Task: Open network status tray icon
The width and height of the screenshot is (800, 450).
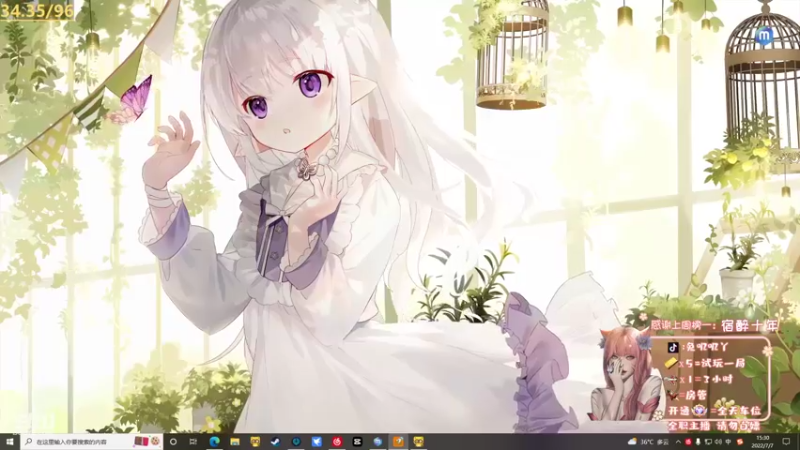Action: click(x=708, y=442)
